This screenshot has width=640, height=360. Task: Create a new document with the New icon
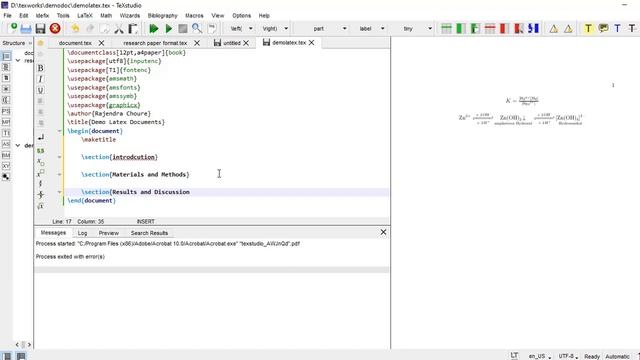click(12, 28)
